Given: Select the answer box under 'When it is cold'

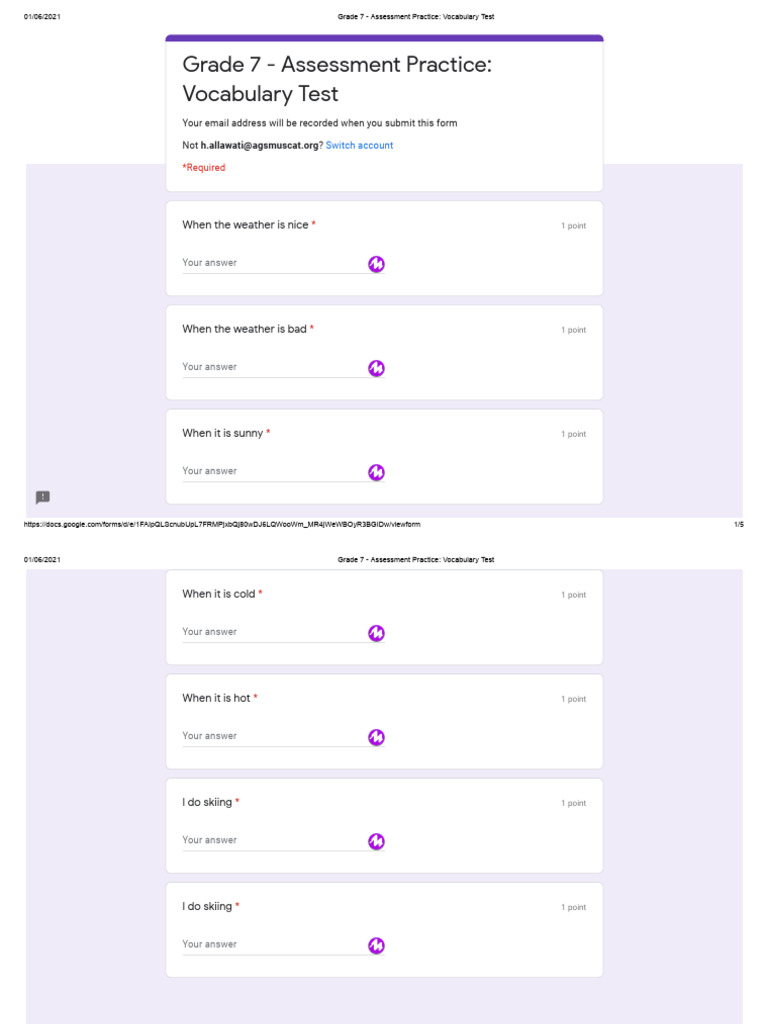Looking at the screenshot, I should click(272, 632).
